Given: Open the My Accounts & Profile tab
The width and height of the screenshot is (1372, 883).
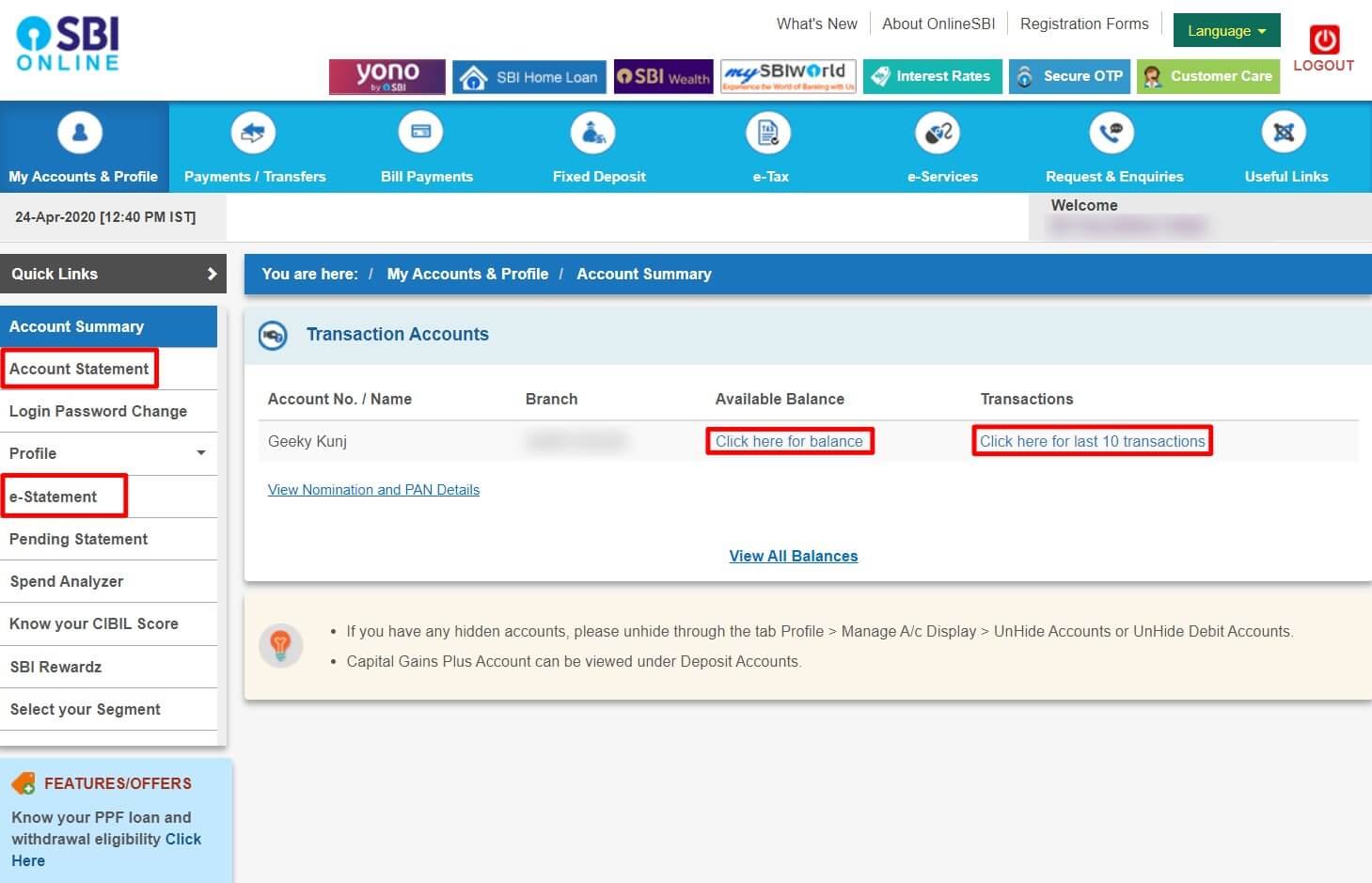Looking at the screenshot, I should point(84,148).
